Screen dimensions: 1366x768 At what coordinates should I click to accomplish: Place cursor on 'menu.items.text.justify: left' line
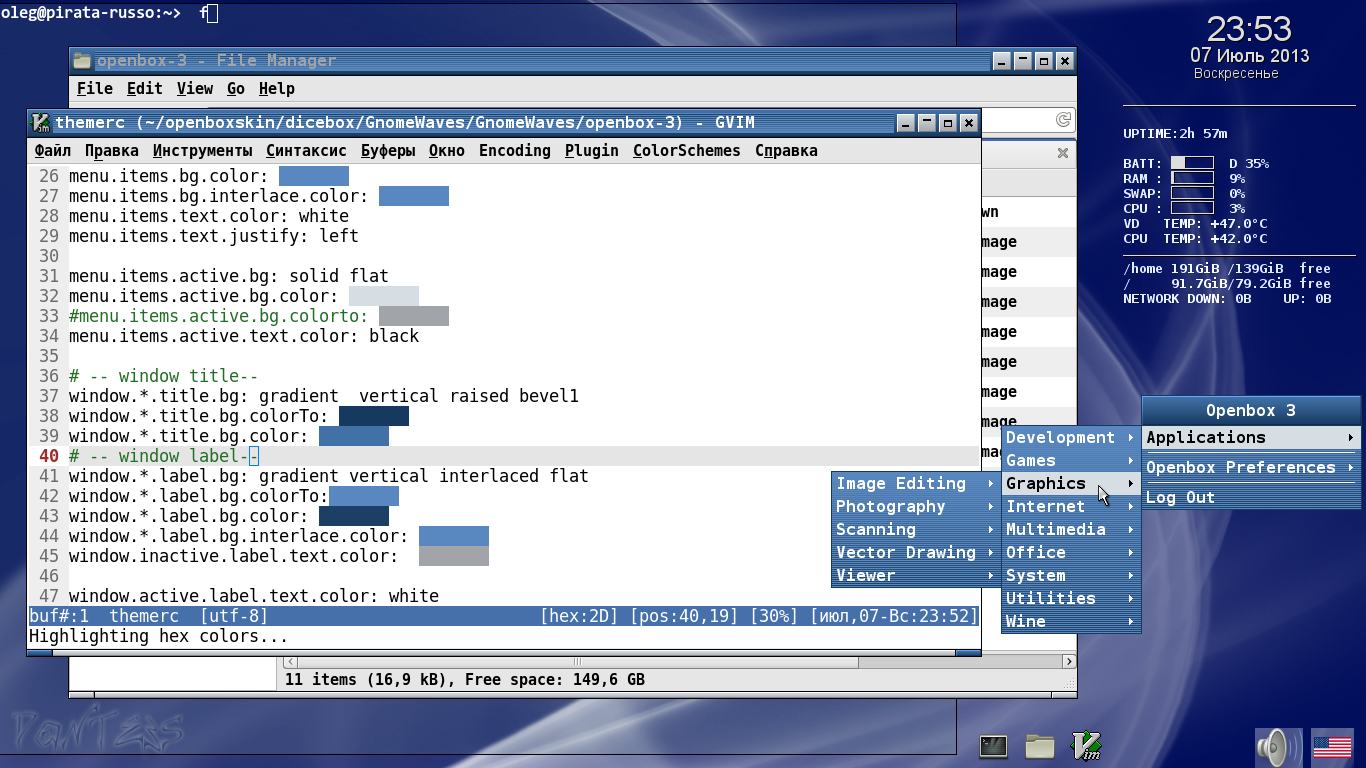coord(213,236)
